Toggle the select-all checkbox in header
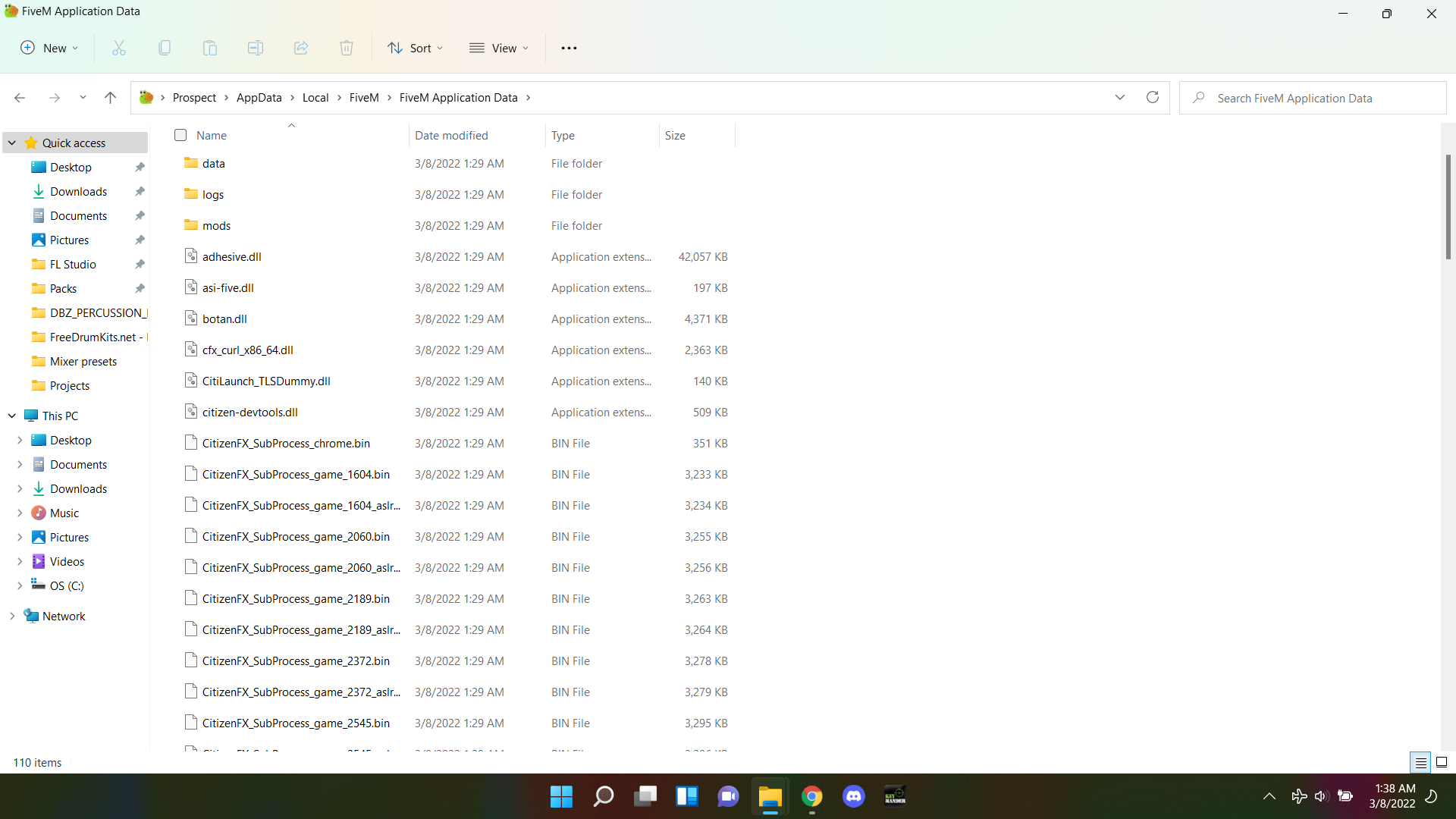1456x819 pixels. [x=180, y=135]
